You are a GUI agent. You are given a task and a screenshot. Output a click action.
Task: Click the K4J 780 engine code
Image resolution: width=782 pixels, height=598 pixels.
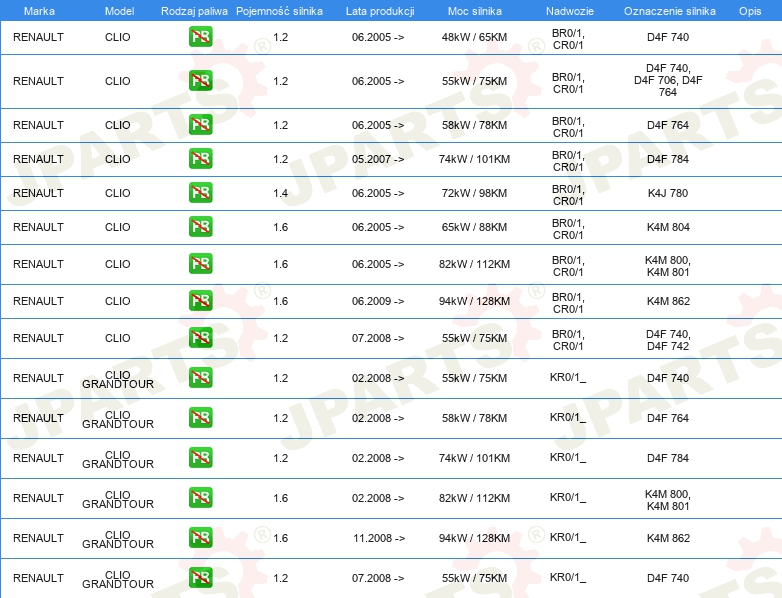(x=668, y=193)
